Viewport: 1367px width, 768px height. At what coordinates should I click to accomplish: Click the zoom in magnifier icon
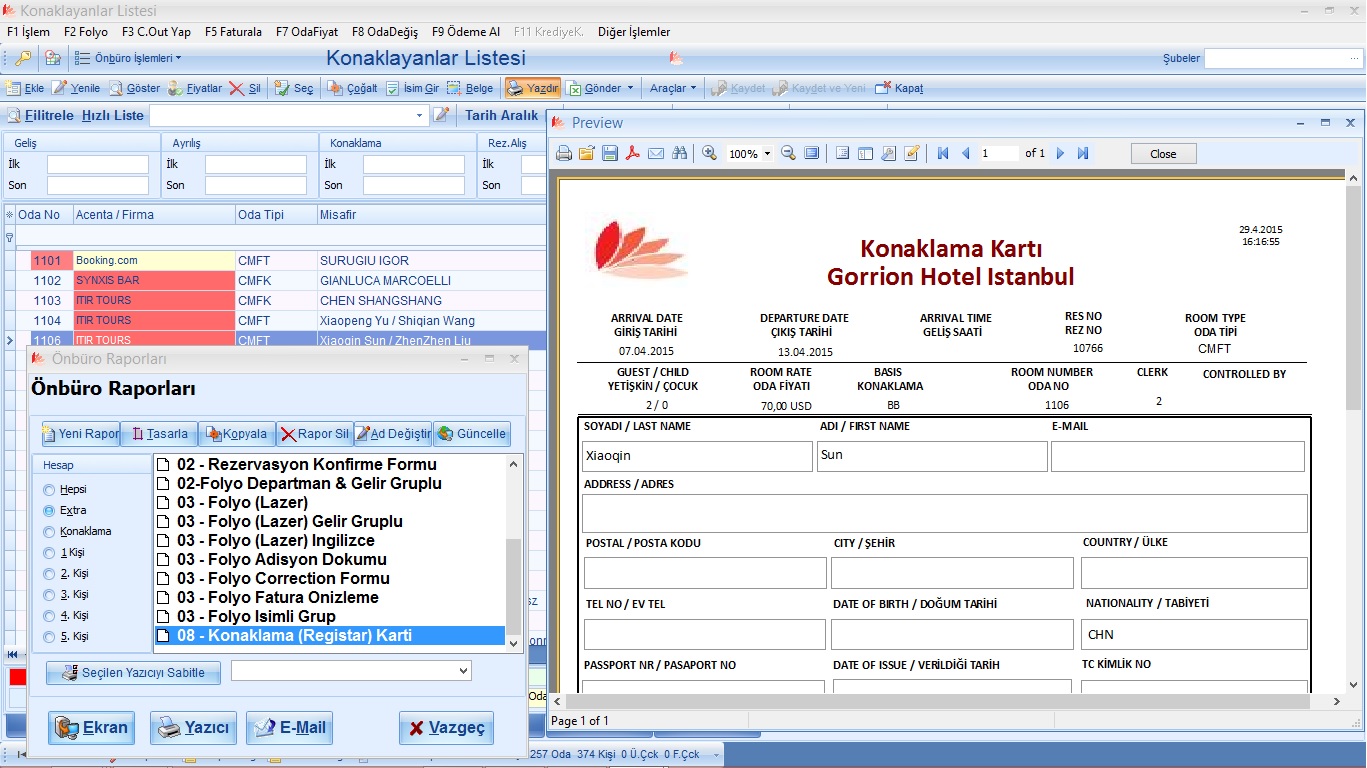709,154
